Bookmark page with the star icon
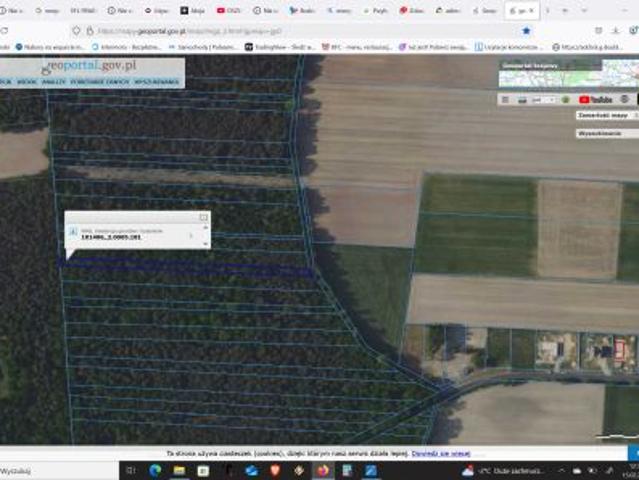This screenshot has width=639, height=480. (526, 31)
